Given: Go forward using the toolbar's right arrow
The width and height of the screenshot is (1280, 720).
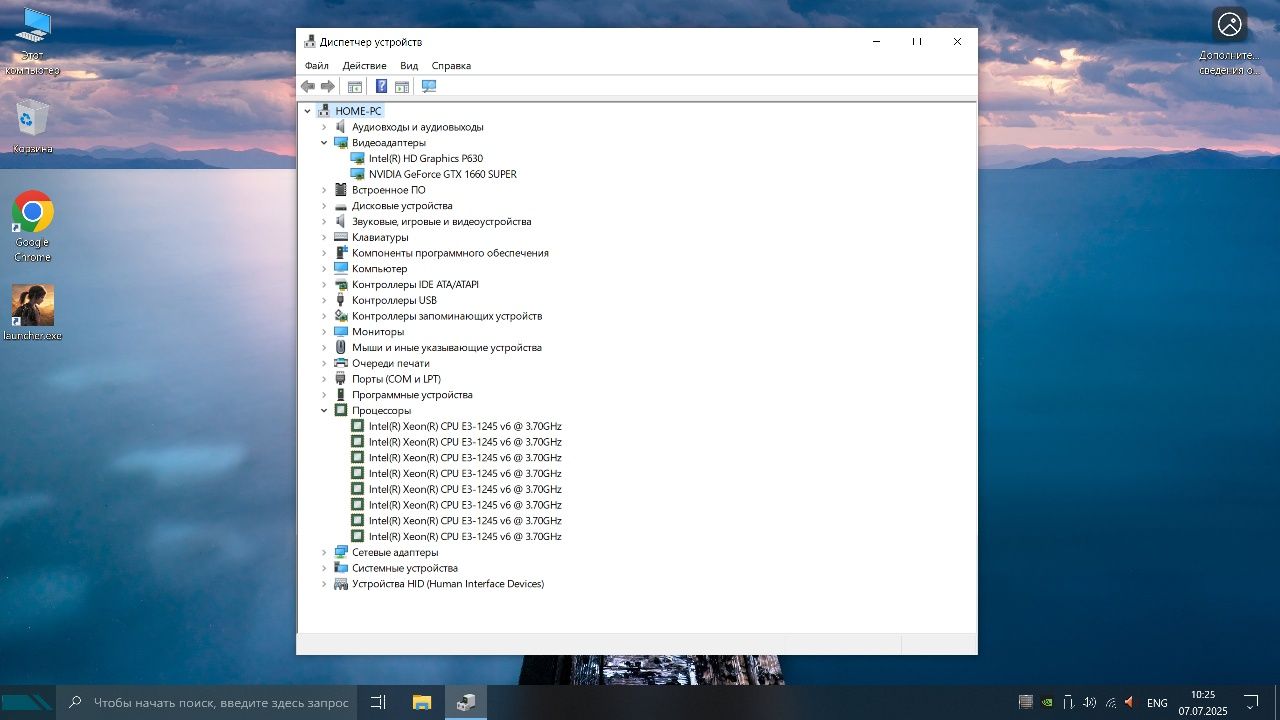Looking at the screenshot, I should [327, 86].
